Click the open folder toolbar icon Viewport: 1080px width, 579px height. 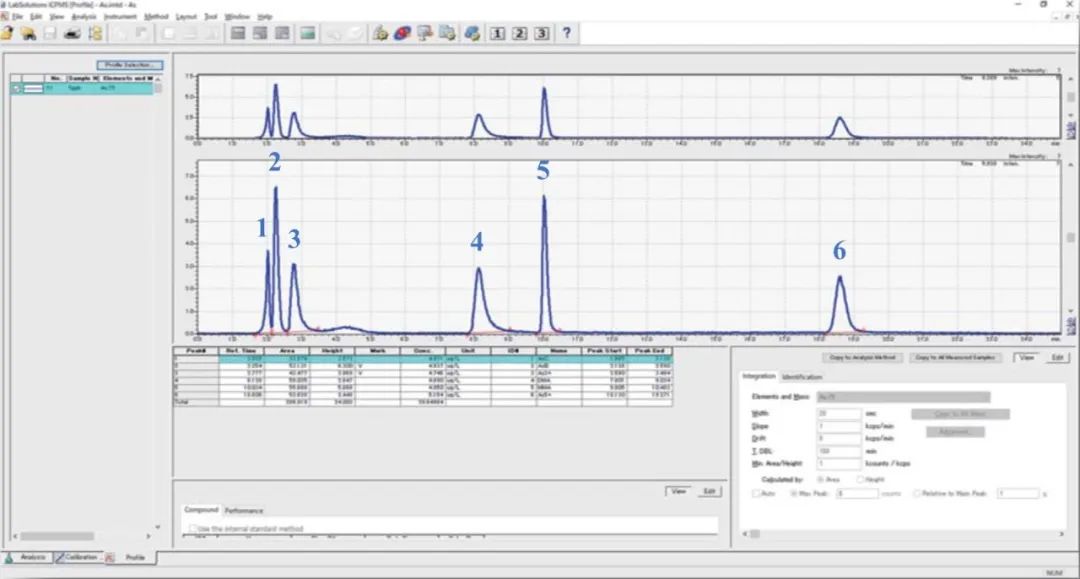[x=8, y=33]
